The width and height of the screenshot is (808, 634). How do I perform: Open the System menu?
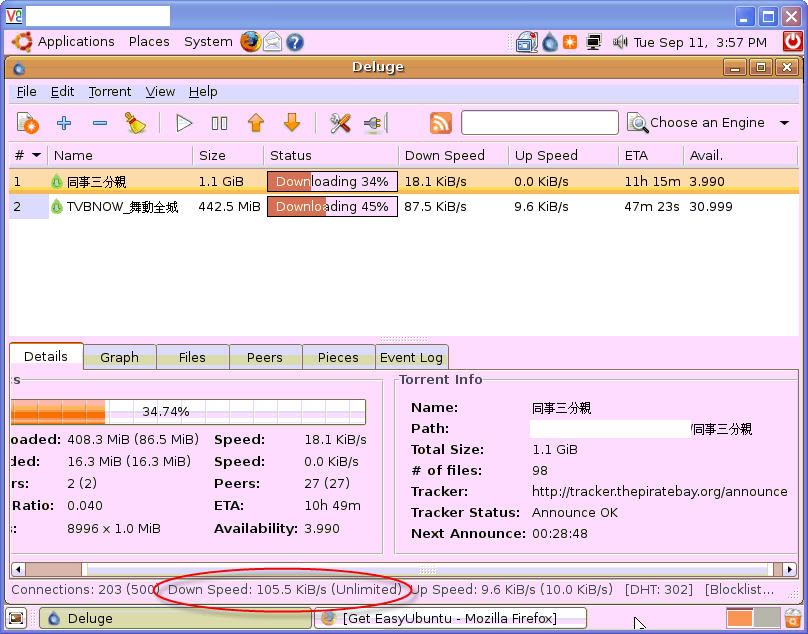[208, 41]
